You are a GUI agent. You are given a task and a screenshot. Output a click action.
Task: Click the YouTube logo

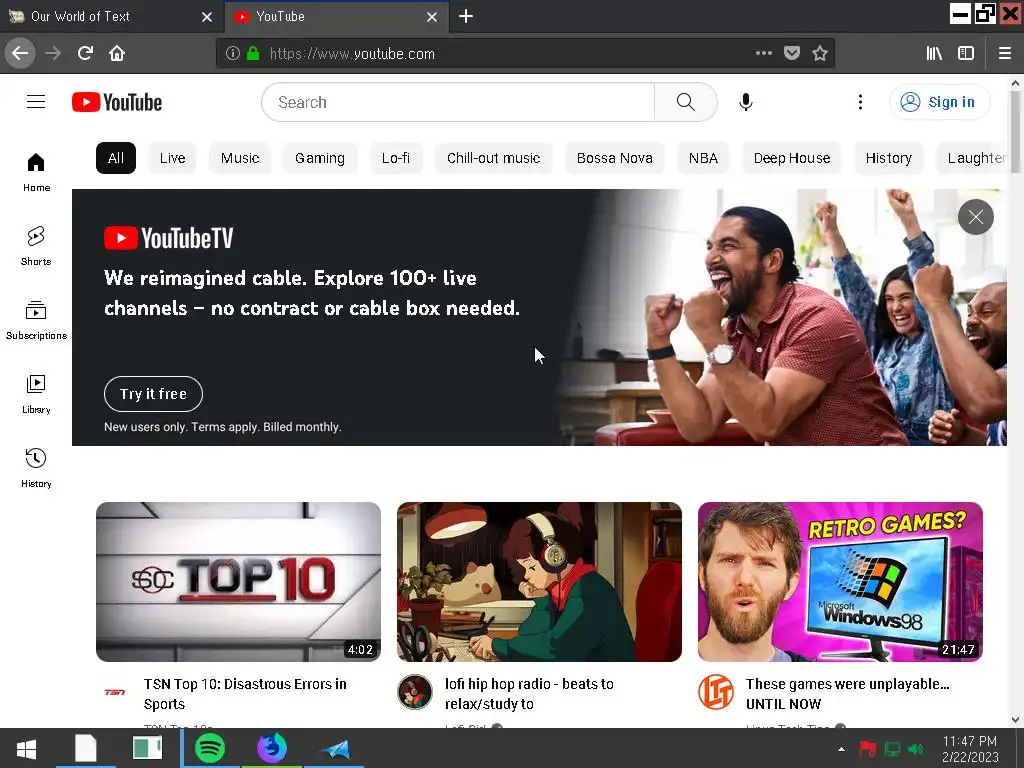117,103
